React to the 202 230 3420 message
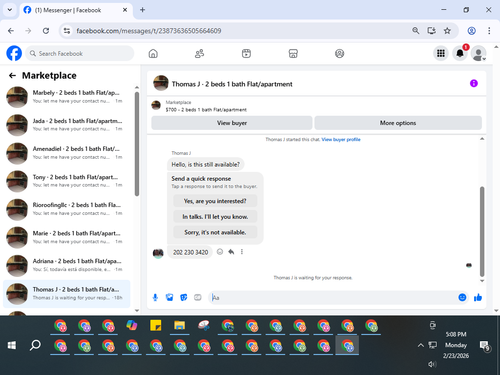 tap(220, 252)
